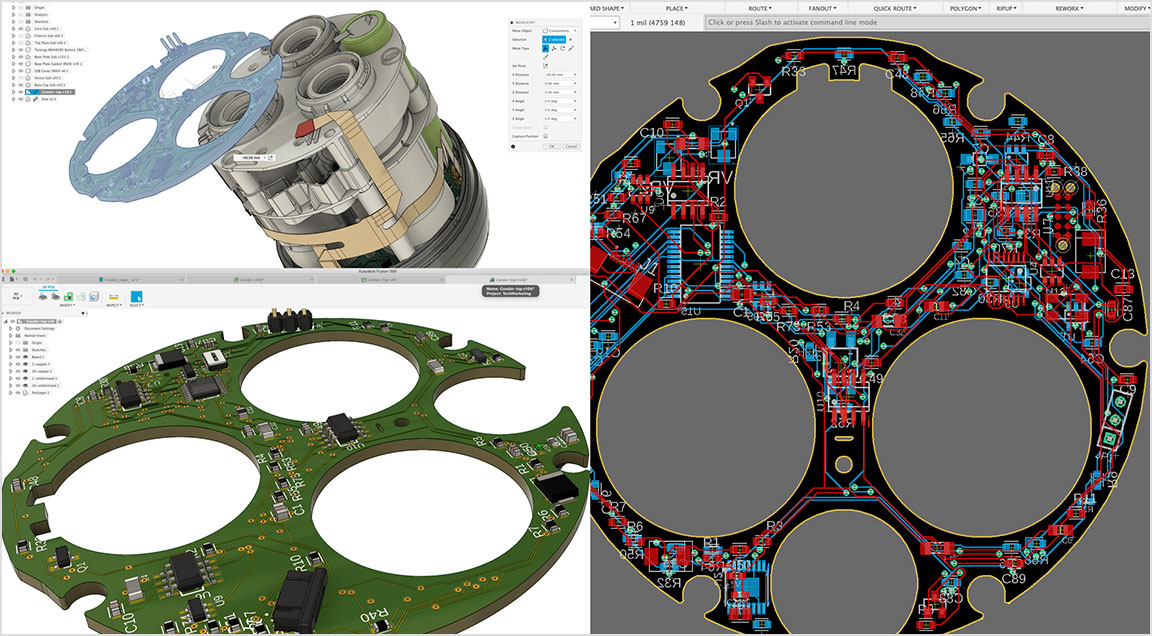The height and width of the screenshot is (636, 1152).
Task: Switch to the third Condor-Top document tab
Action: click(x=380, y=280)
